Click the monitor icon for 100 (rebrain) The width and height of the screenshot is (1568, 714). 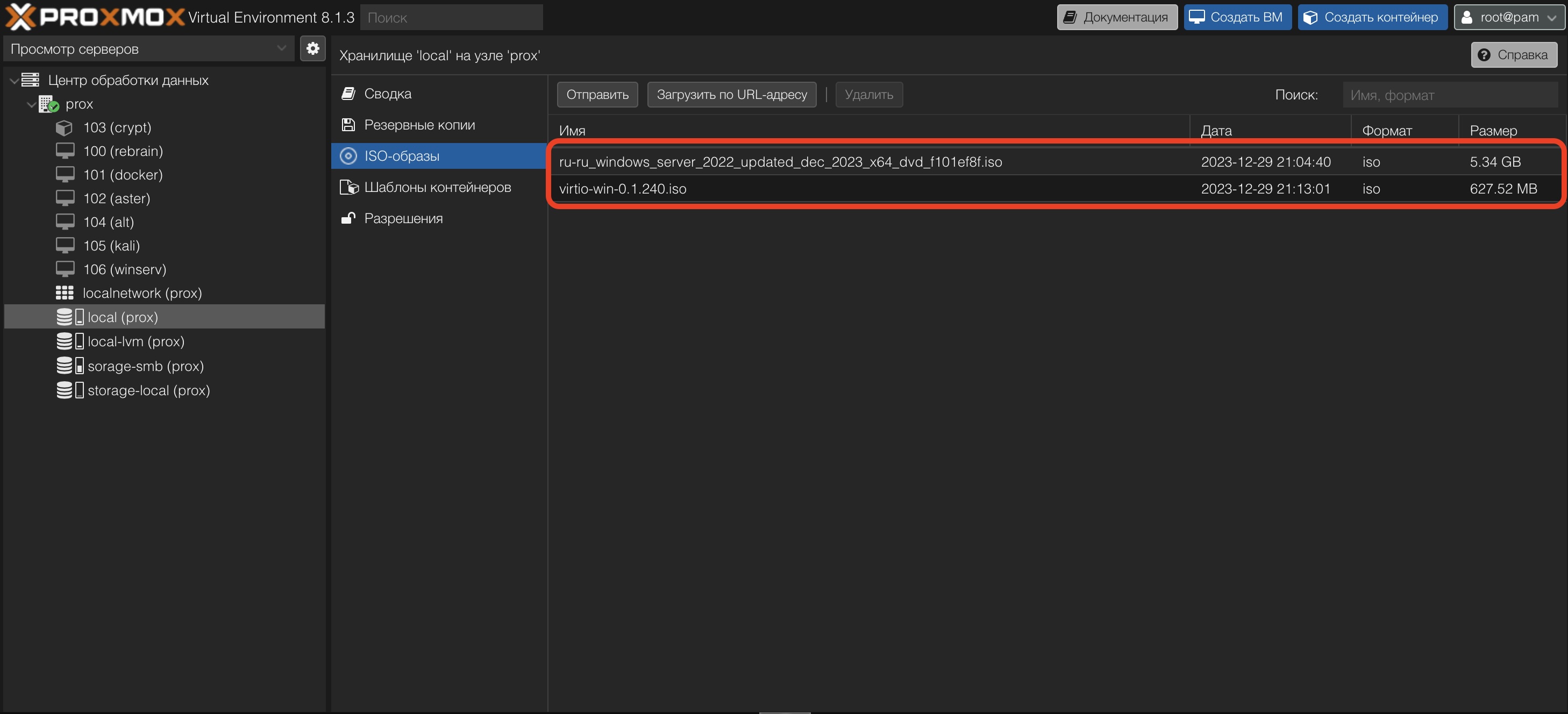click(x=65, y=151)
